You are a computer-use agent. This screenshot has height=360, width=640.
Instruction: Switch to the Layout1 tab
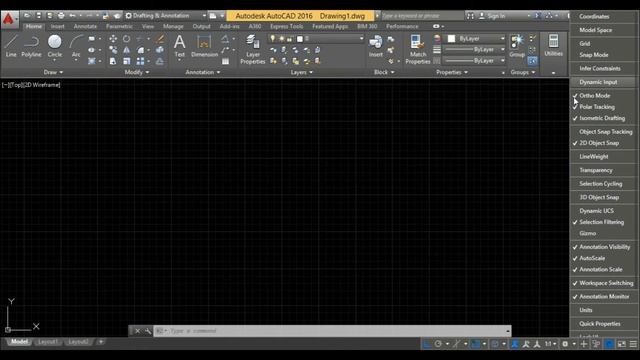pyautogui.click(x=48, y=342)
